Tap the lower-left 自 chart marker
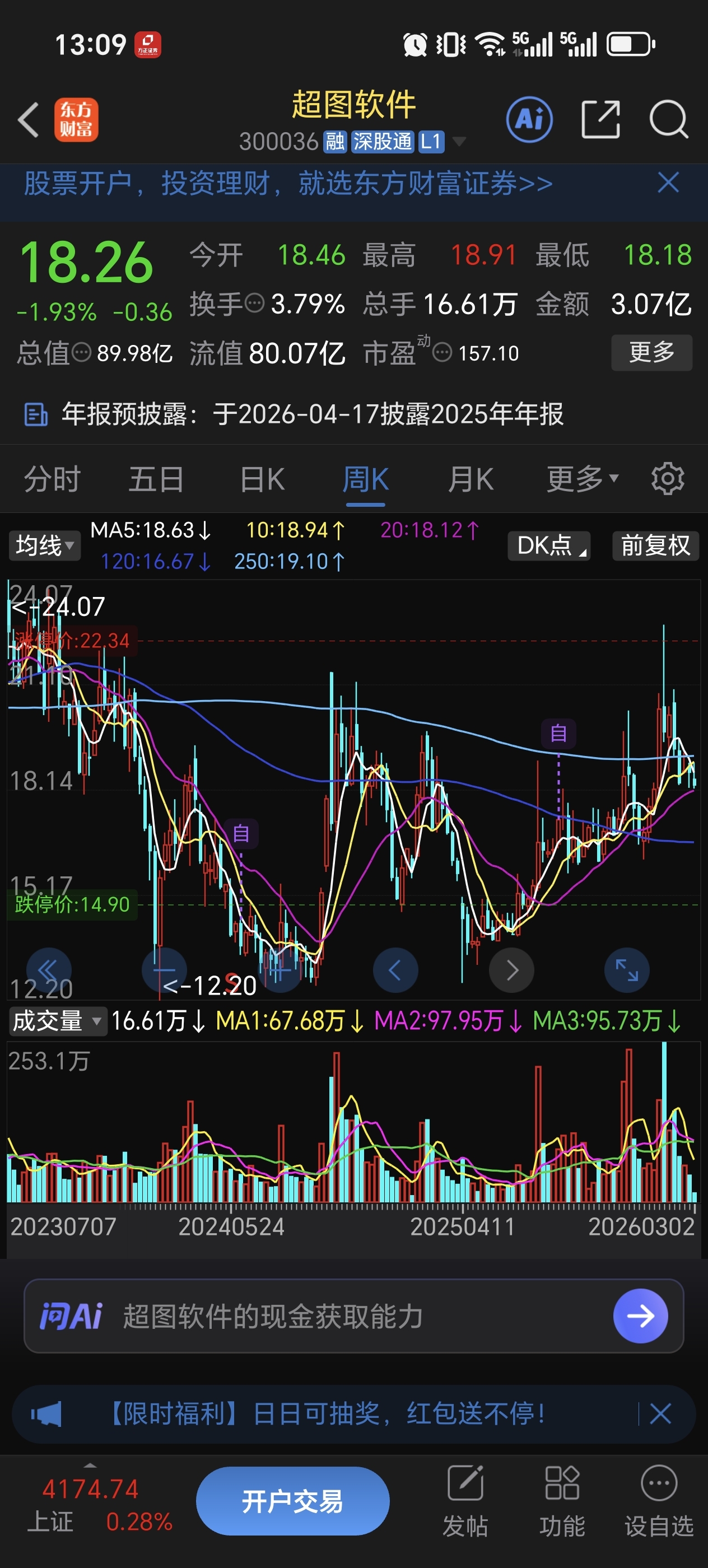The height and width of the screenshot is (1568, 708). pos(241,833)
